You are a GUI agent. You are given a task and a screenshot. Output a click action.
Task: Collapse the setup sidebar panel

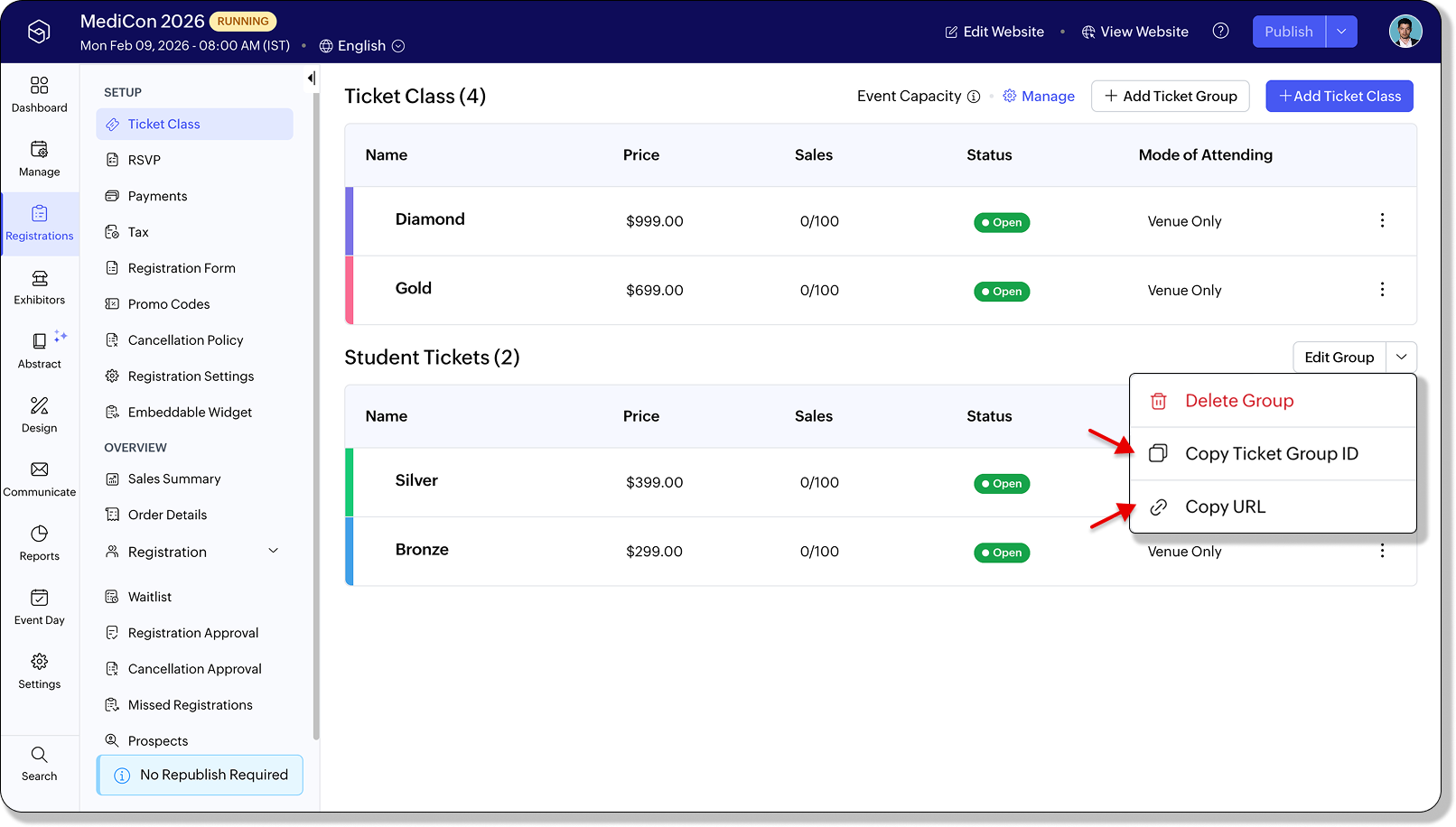click(311, 79)
